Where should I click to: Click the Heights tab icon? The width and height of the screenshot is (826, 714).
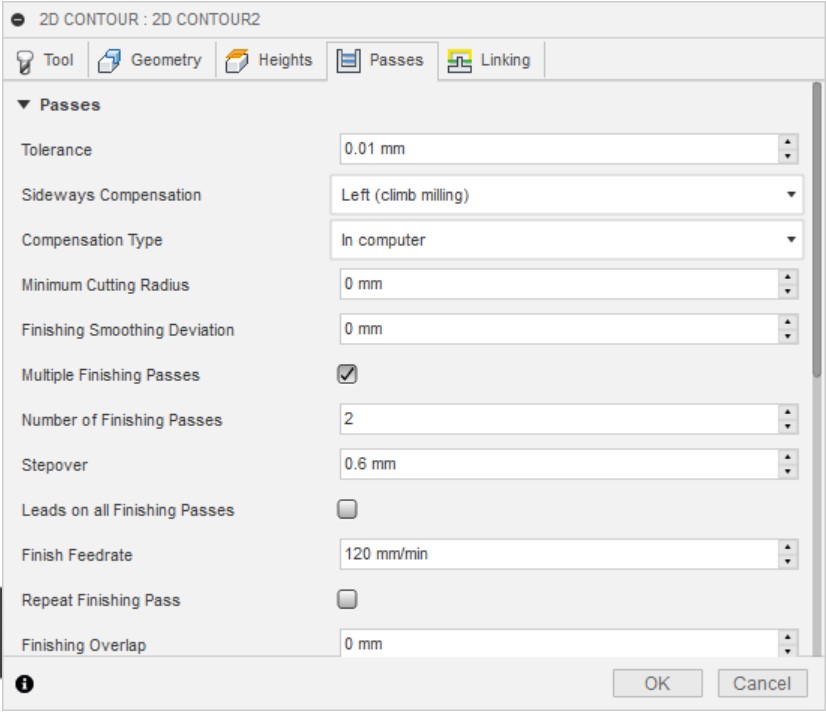point(235,61)
